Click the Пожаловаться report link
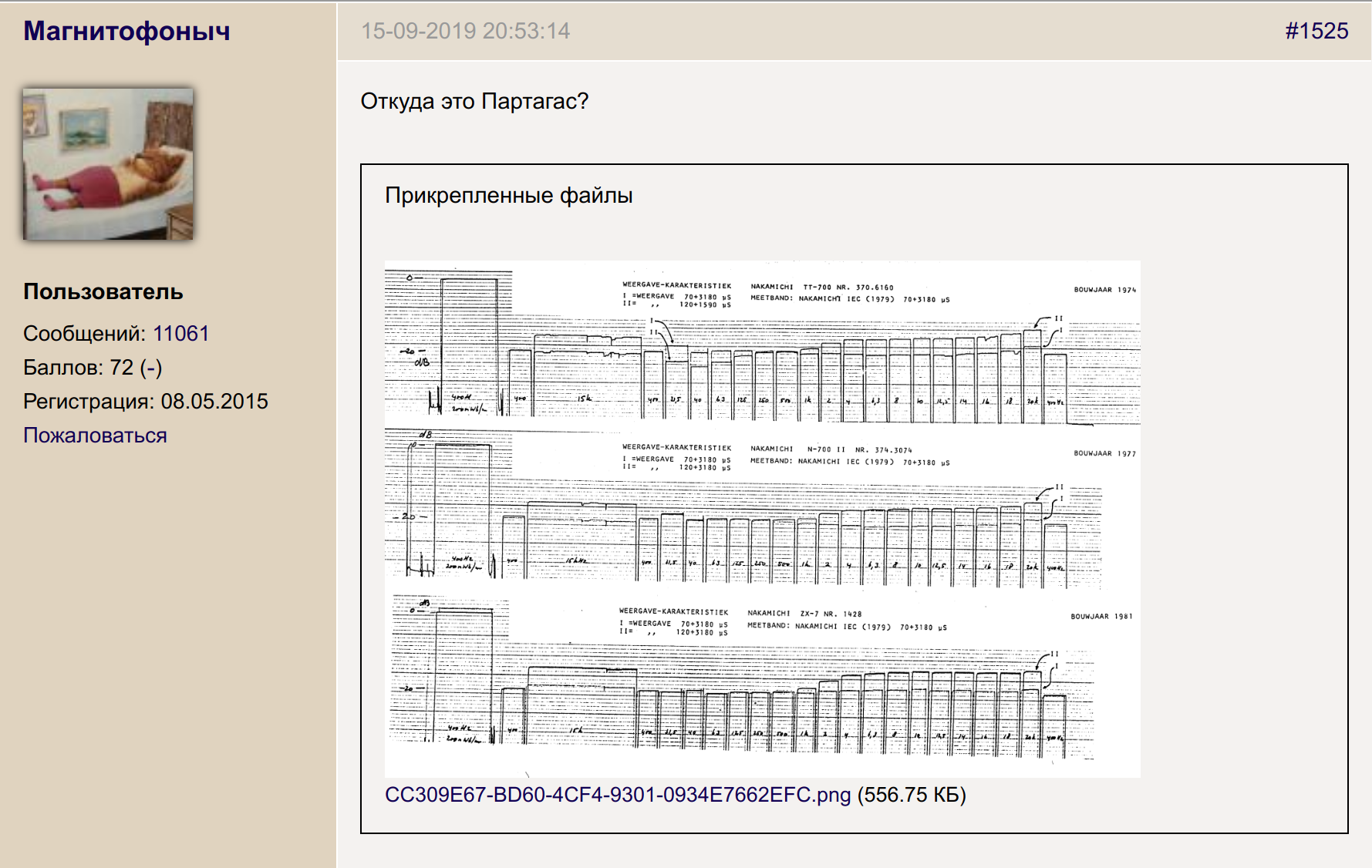The image size is (1372, 868). click(x=95, y=435)
